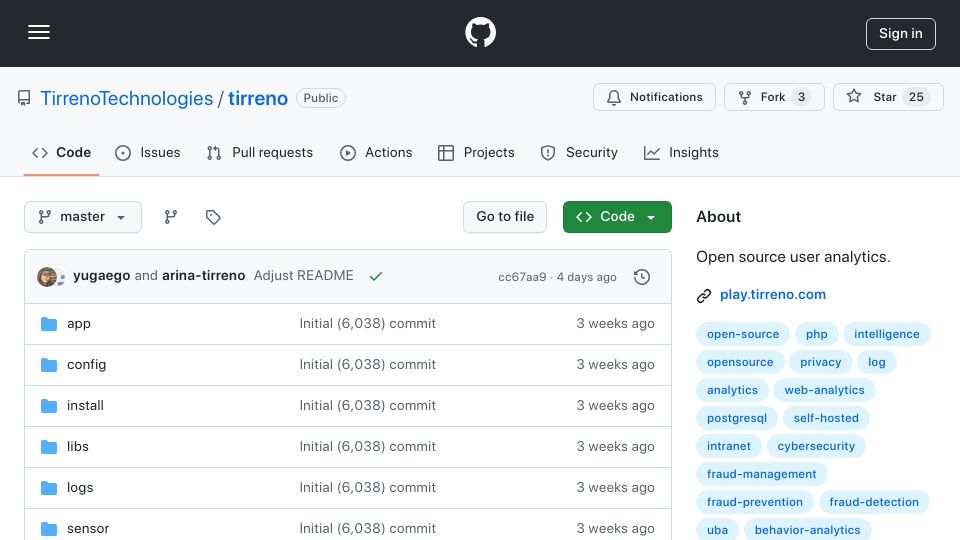Open the config folder
Screen dimensions: 960x540
pos(86,364)
